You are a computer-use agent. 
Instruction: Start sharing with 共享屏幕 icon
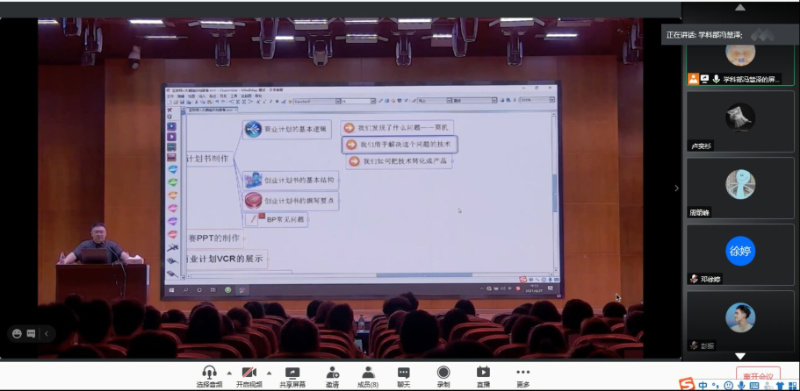click(x=292, y=372)
